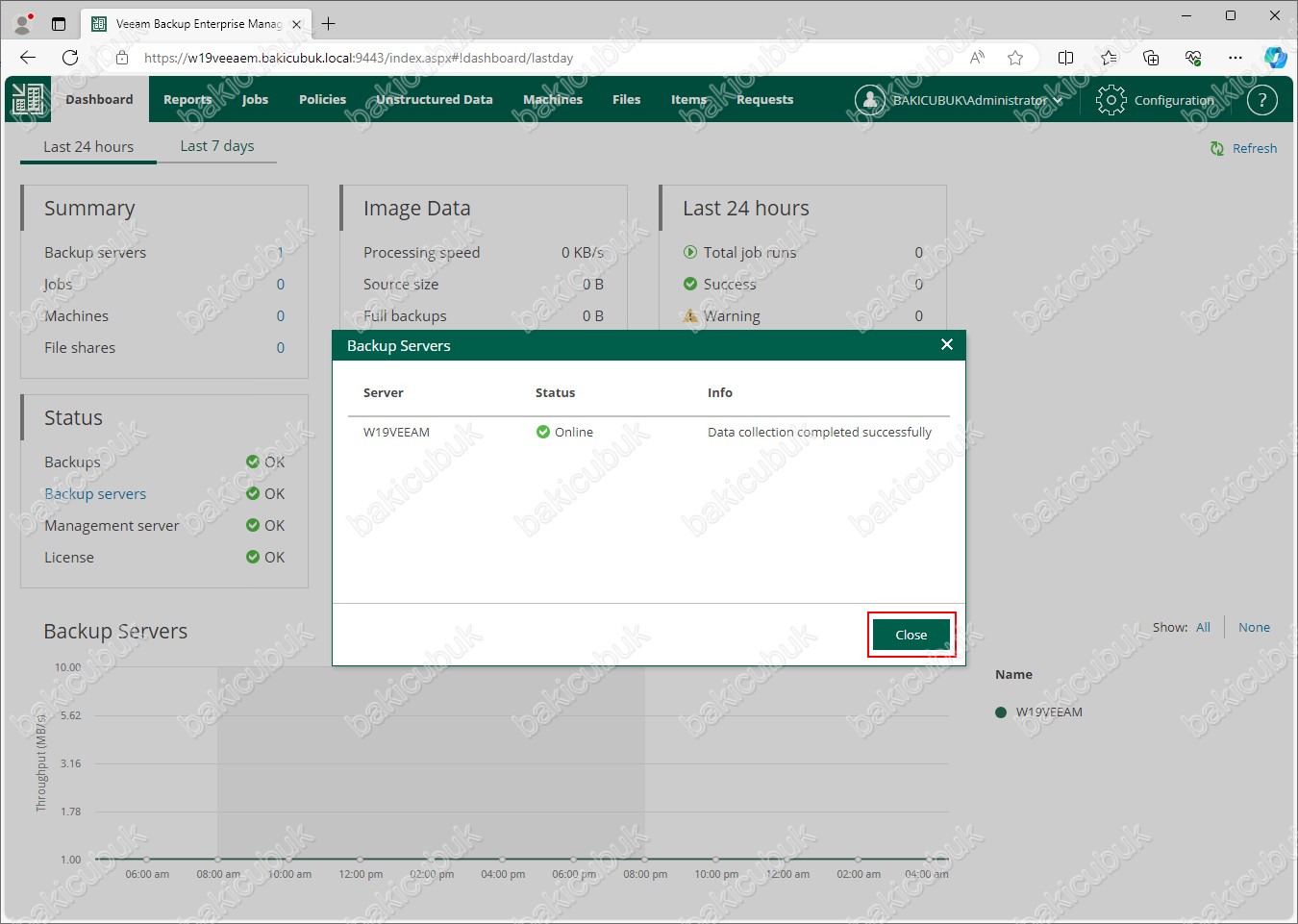Image resolution: width=1298 pixels, height=924 pixels.
Task: Click the Refresh link
Action: click(1255, 148)
